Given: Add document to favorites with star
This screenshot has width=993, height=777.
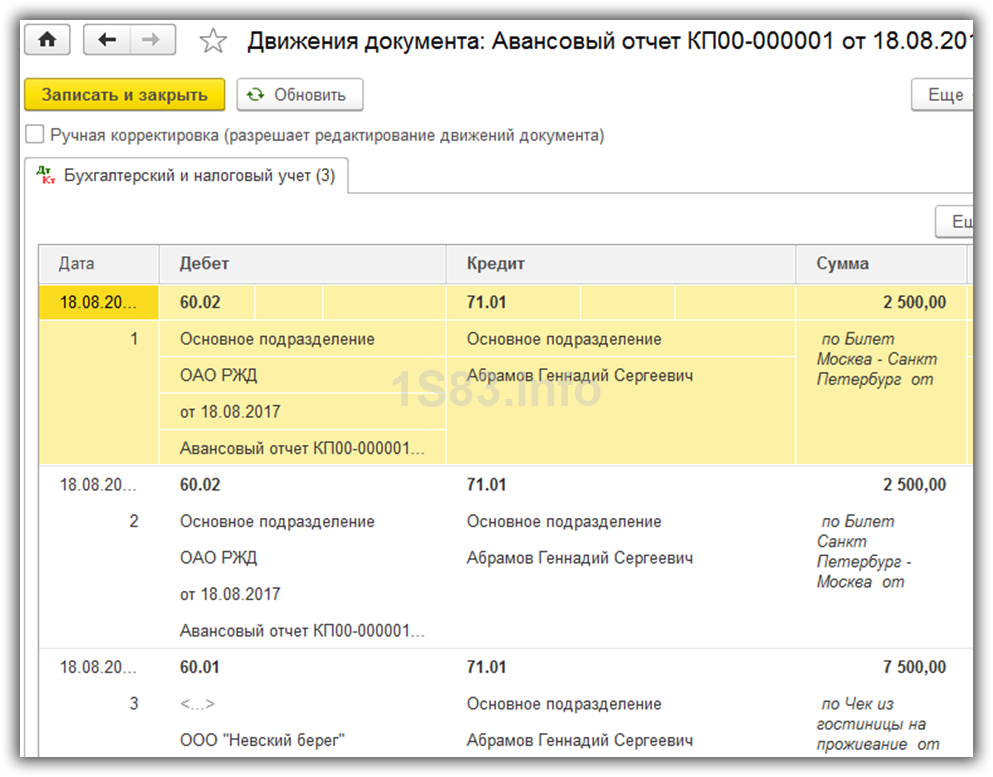Looking at the screenshot, I should coord(212,41).
